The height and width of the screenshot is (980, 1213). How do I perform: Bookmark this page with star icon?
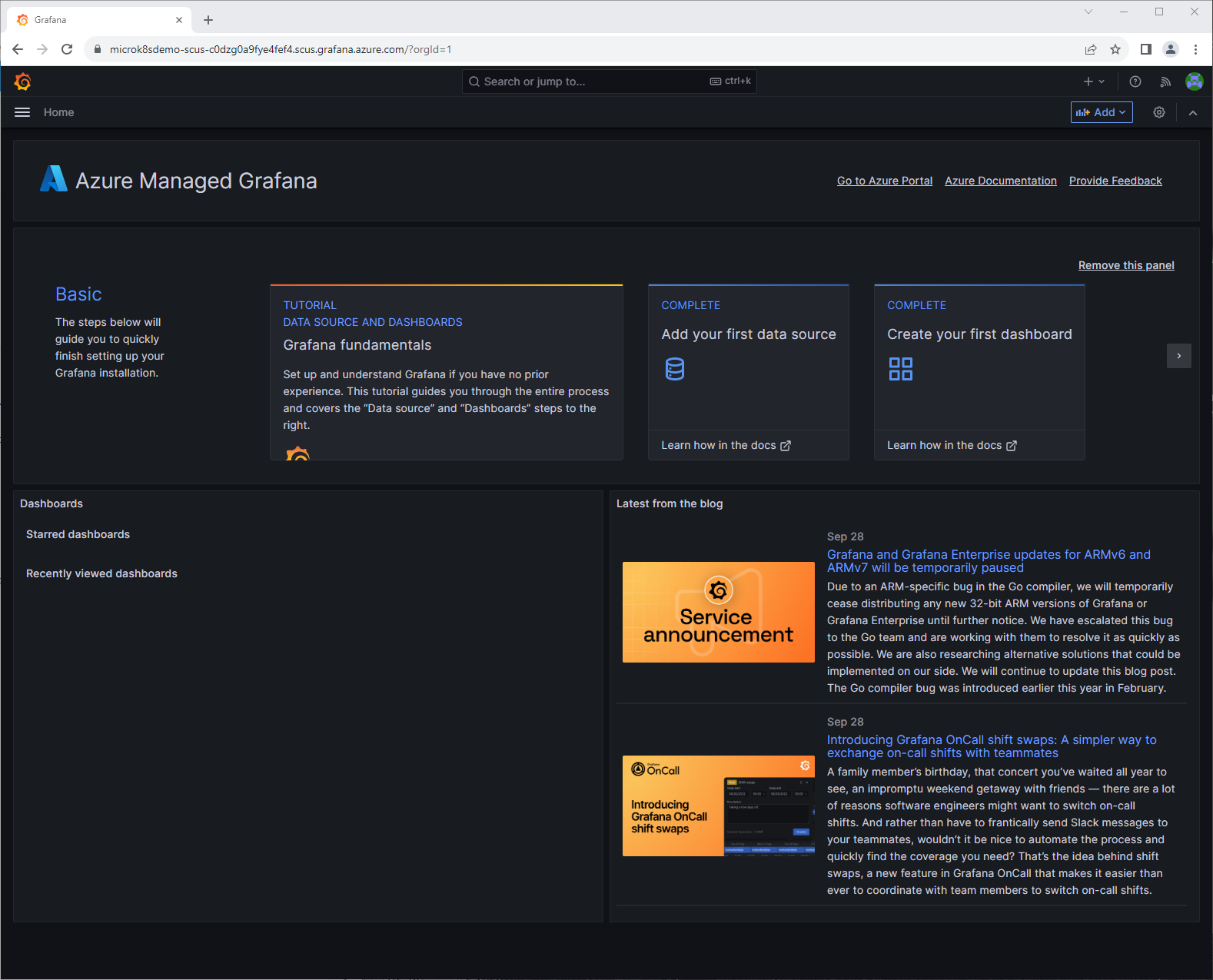[x=1115, y=49]
